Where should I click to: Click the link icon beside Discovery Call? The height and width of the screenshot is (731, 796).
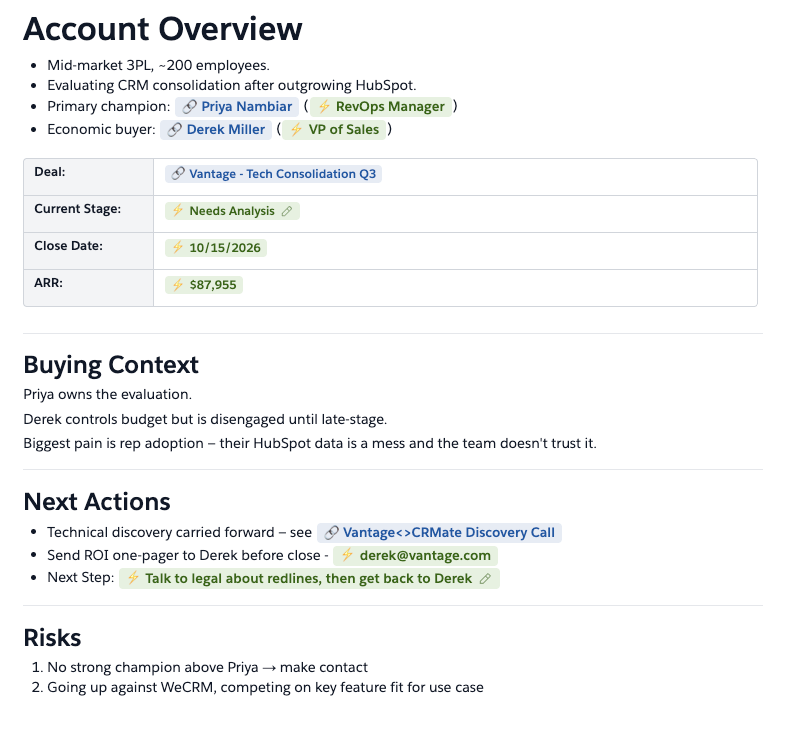(331, 533)
